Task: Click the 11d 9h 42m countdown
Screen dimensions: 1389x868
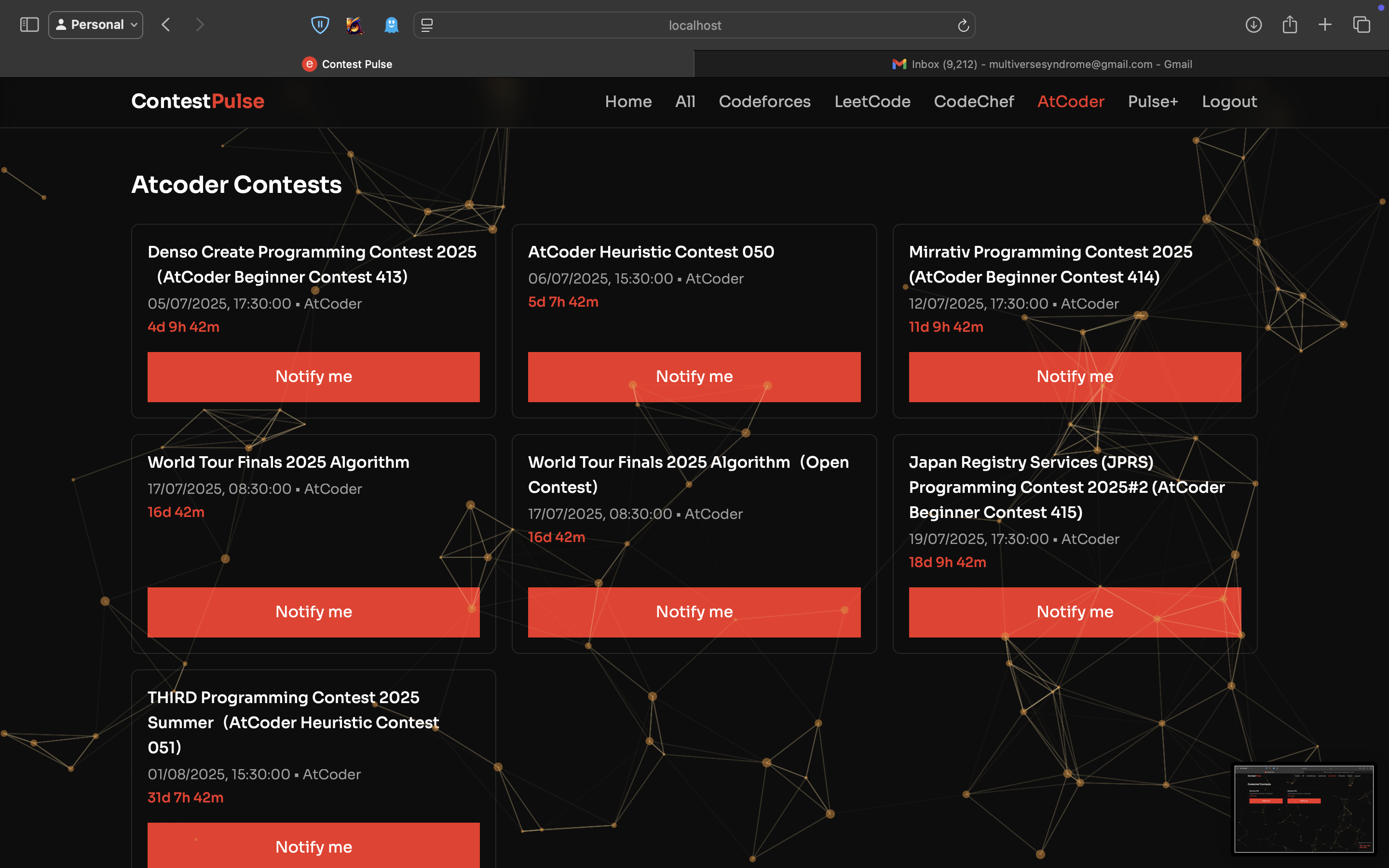Action: (x=946, y=326)
